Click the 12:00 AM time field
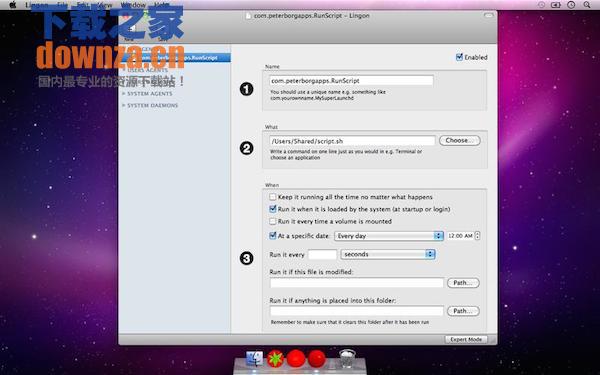This screenshot has width=600, height=375. 460,236
